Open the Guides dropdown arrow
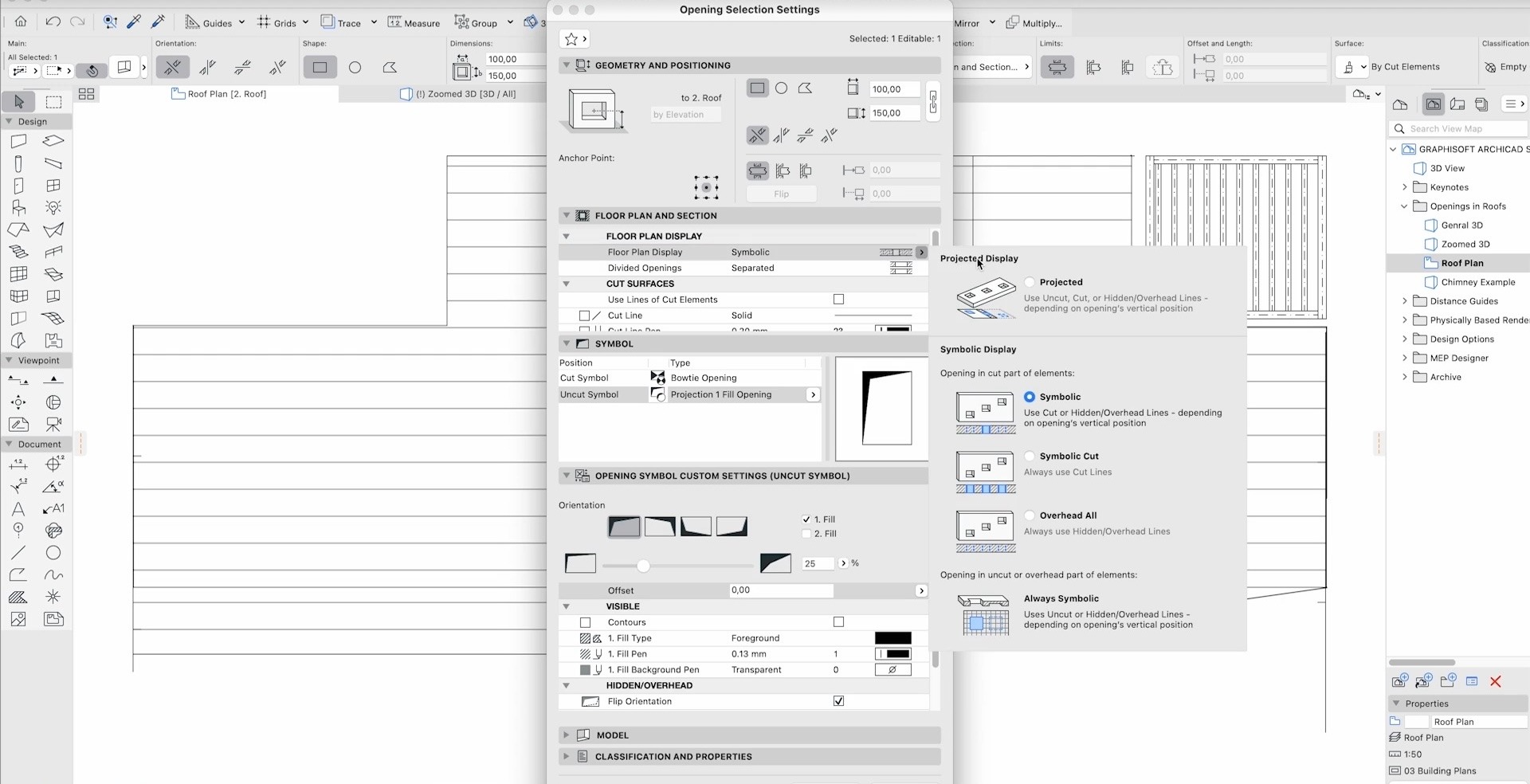The height and width of the screenshot is (784, 1530). [241, 23]
